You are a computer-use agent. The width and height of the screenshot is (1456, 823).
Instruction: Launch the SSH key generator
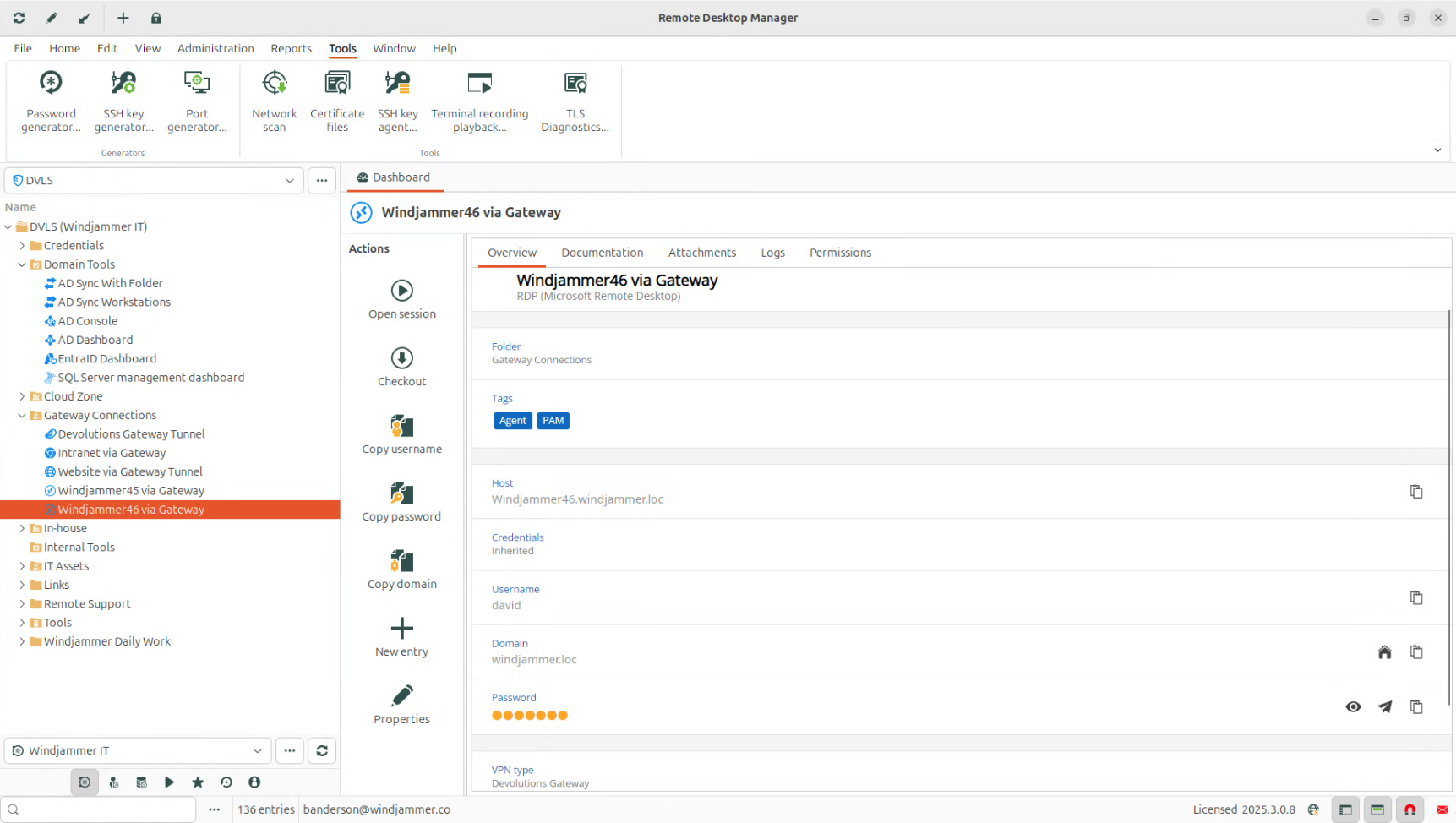coord(123,101)
